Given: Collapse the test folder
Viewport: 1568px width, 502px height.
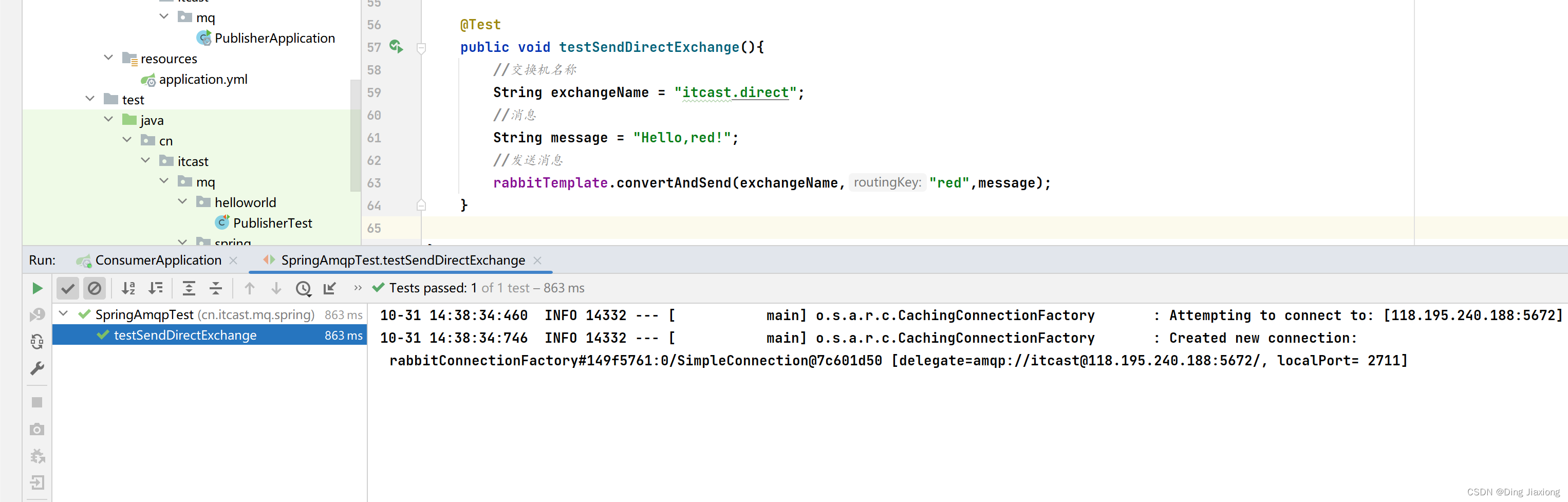Looking at the screenshot, I should point(90,99).
